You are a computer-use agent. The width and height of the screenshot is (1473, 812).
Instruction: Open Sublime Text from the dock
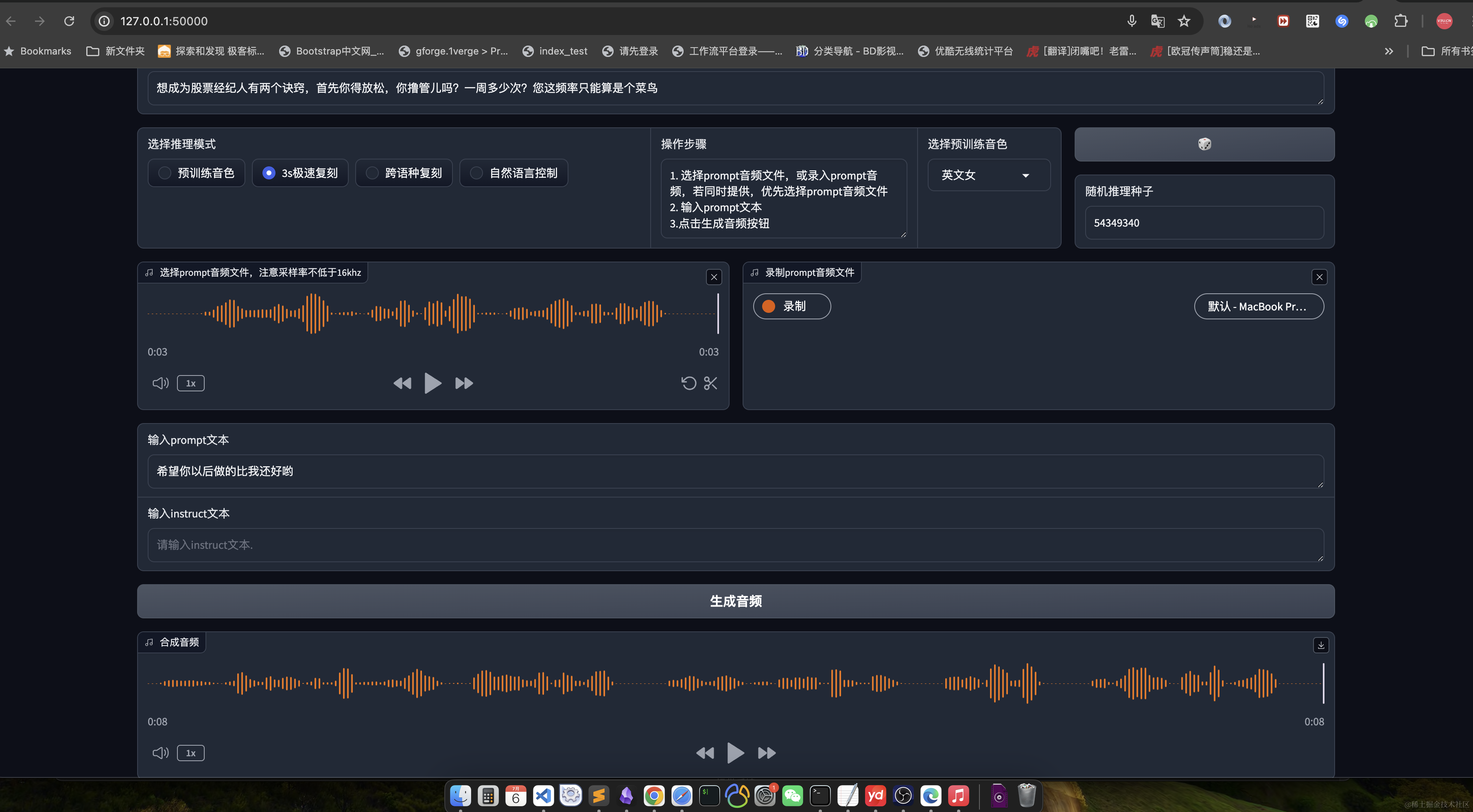[599, 795]
